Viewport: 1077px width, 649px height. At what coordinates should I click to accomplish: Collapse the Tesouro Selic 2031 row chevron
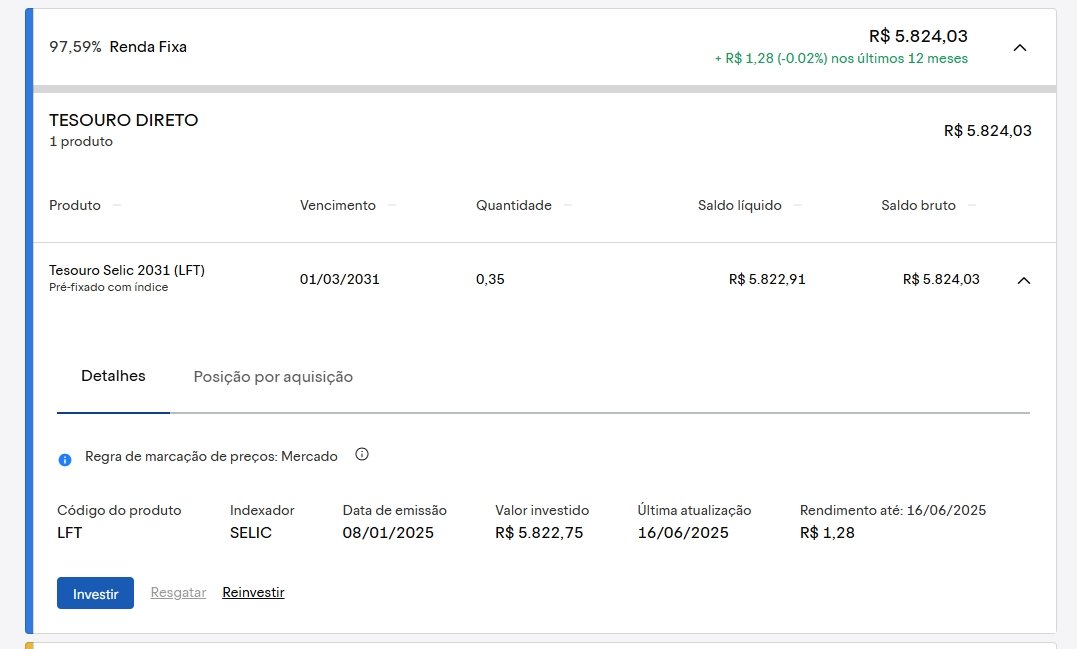1023,280
